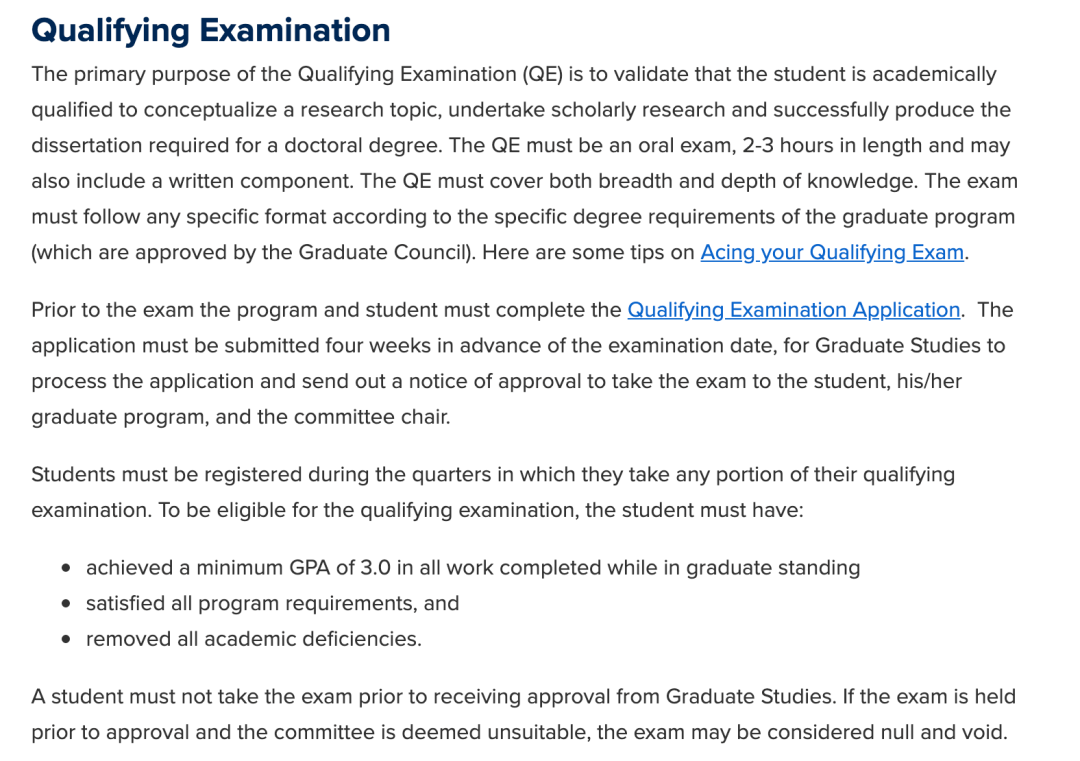Open the Qualifying Examination Application link

pos(793,310)
